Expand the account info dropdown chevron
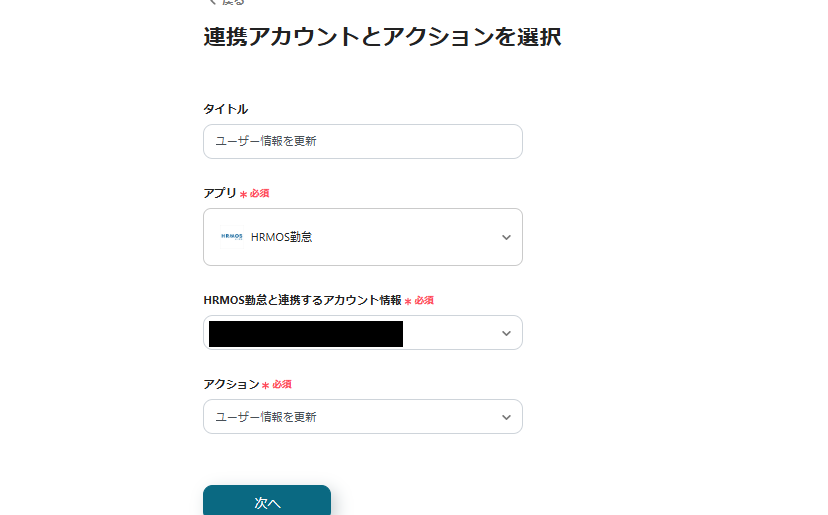828x515 pixels. tap(506, 333)
